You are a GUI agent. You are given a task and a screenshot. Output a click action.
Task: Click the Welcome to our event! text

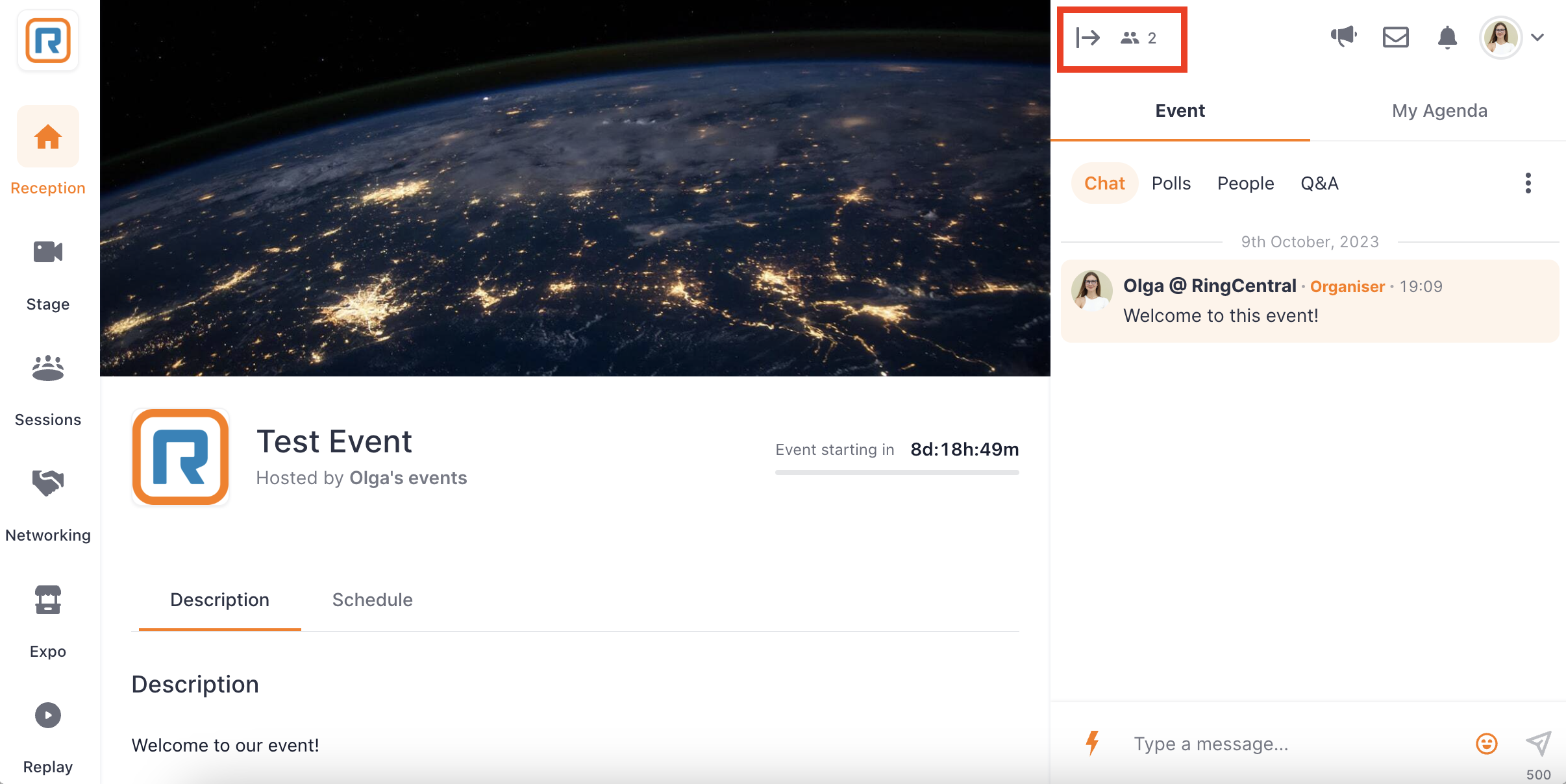[225, 745]
